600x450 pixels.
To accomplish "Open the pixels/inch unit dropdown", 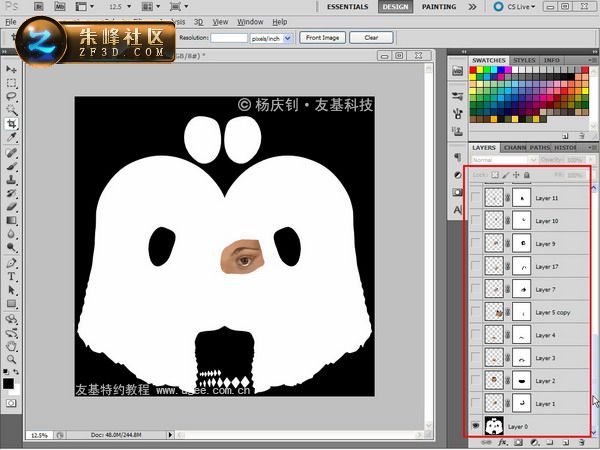I will 287,38.
